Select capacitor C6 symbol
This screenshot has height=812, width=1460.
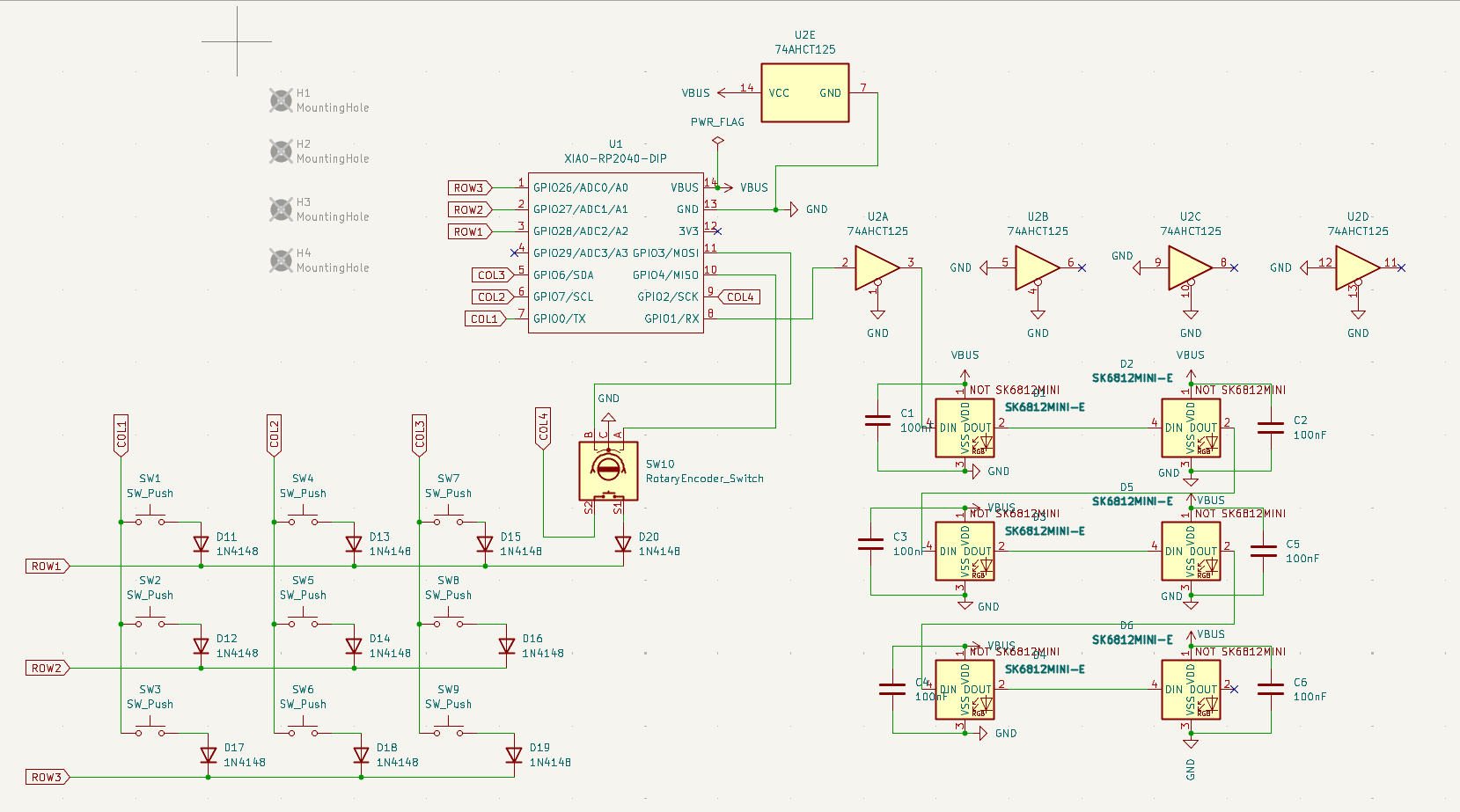(x=1271, y=689)
